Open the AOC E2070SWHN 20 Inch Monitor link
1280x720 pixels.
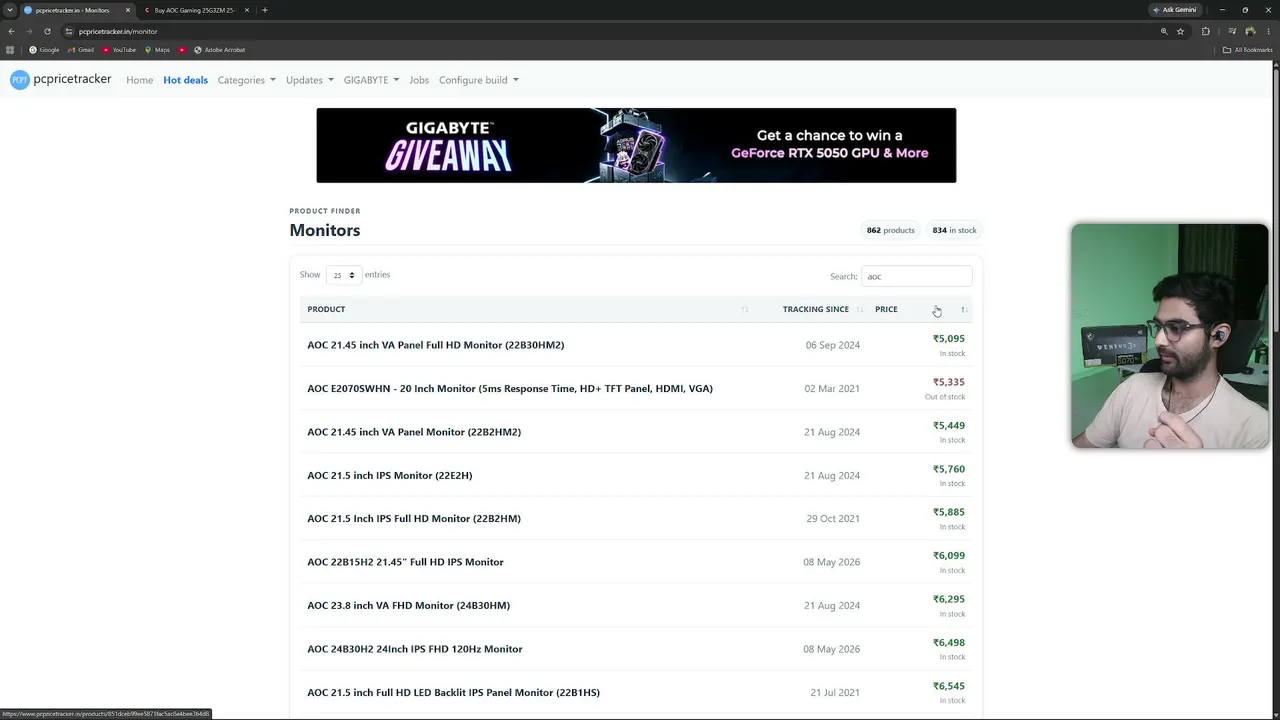510,388
